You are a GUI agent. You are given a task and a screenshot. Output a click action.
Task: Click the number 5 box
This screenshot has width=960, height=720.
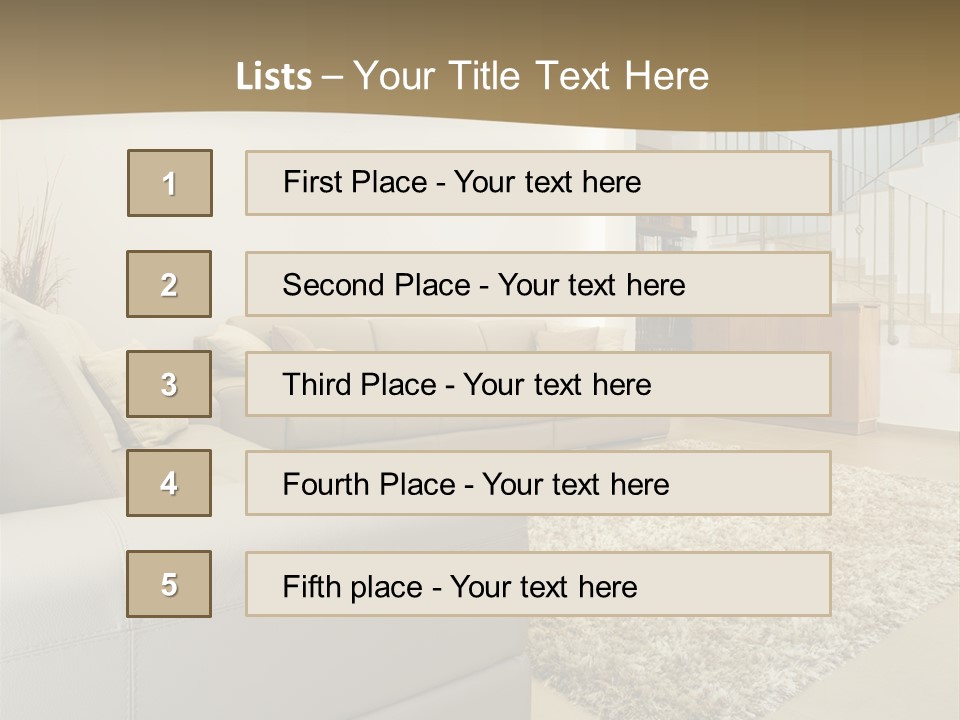(x=169, y=584)
